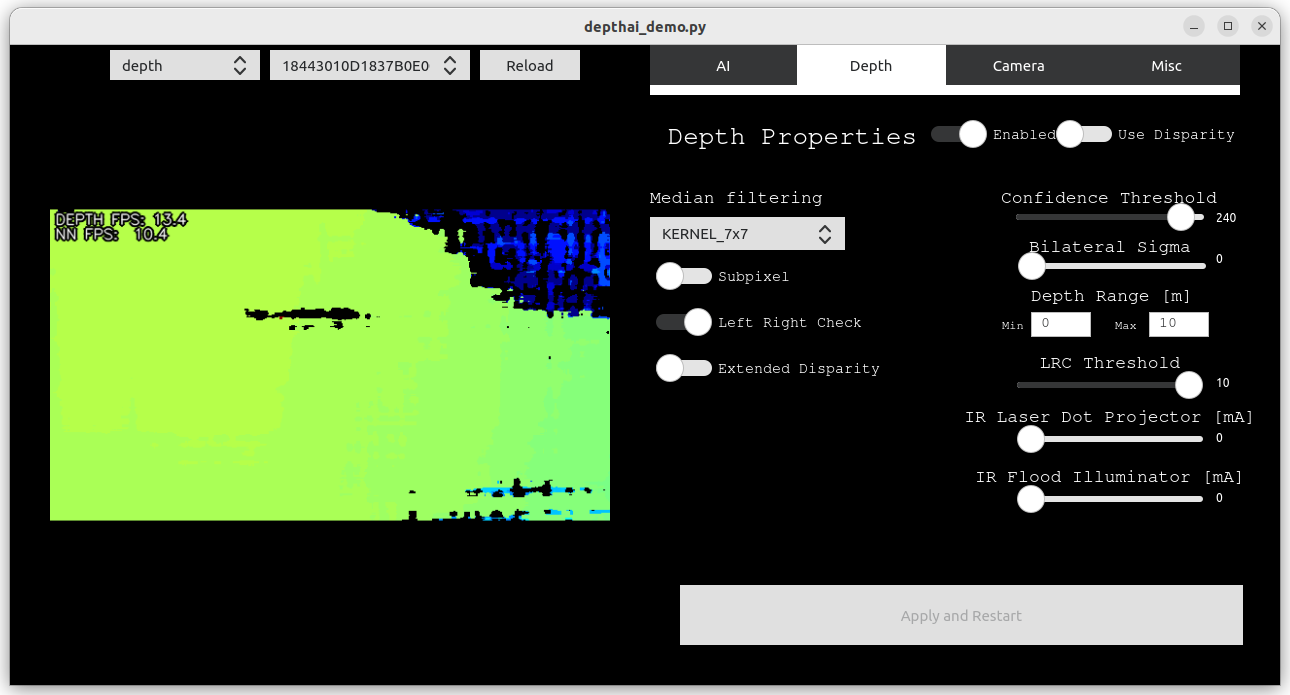The image size is (1290, 695).
Task: Switch to the AI tab
Action: pos(722,65)
